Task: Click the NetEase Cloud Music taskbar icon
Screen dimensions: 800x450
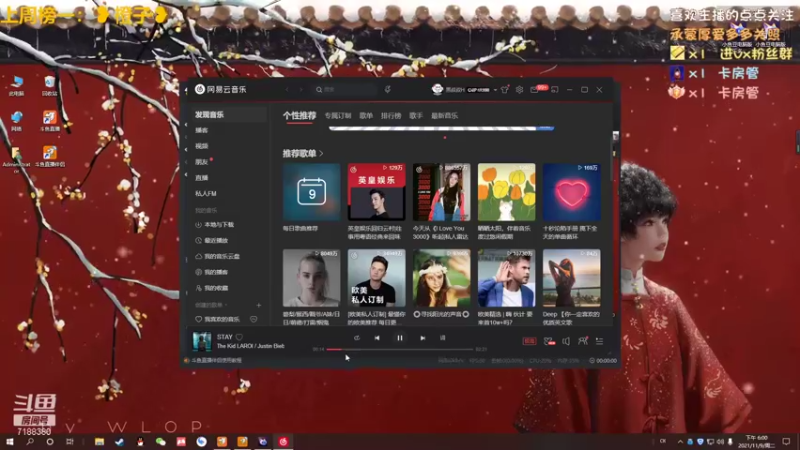Action: pos(283,441)
